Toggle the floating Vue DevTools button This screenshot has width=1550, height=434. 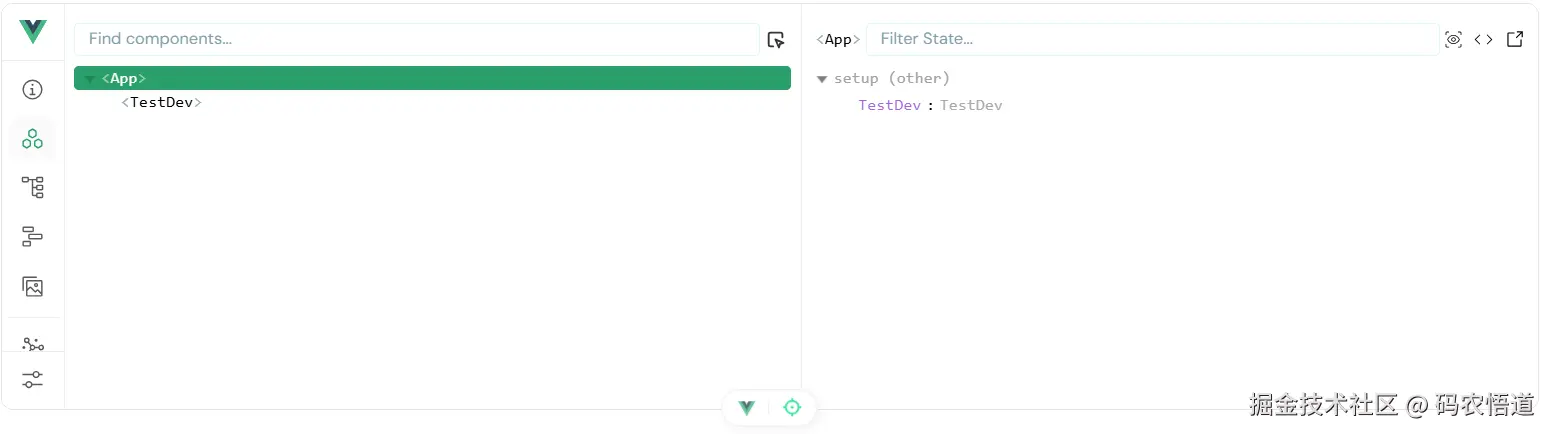coord(747,408)
